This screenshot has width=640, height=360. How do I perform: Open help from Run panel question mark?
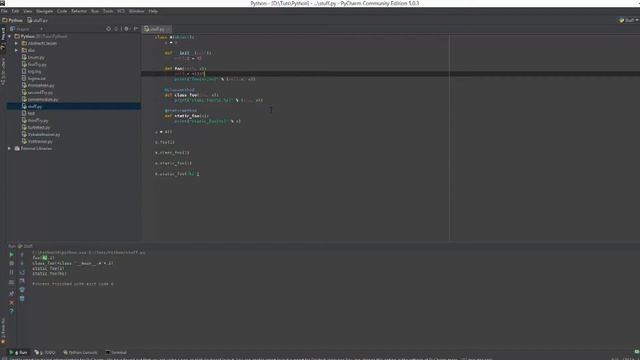coord(11,311)
